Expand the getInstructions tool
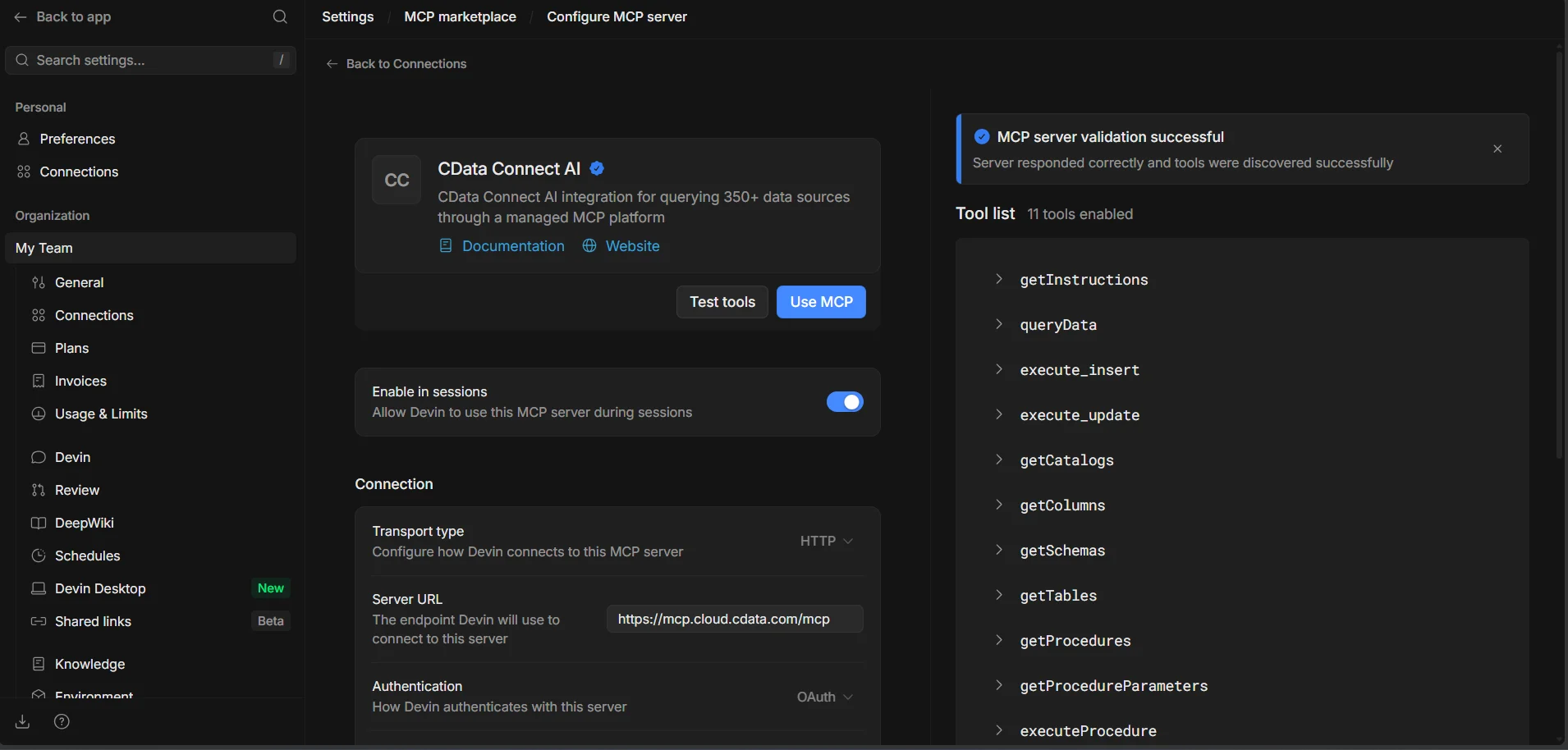1568x750 pixels. (999, 279)
